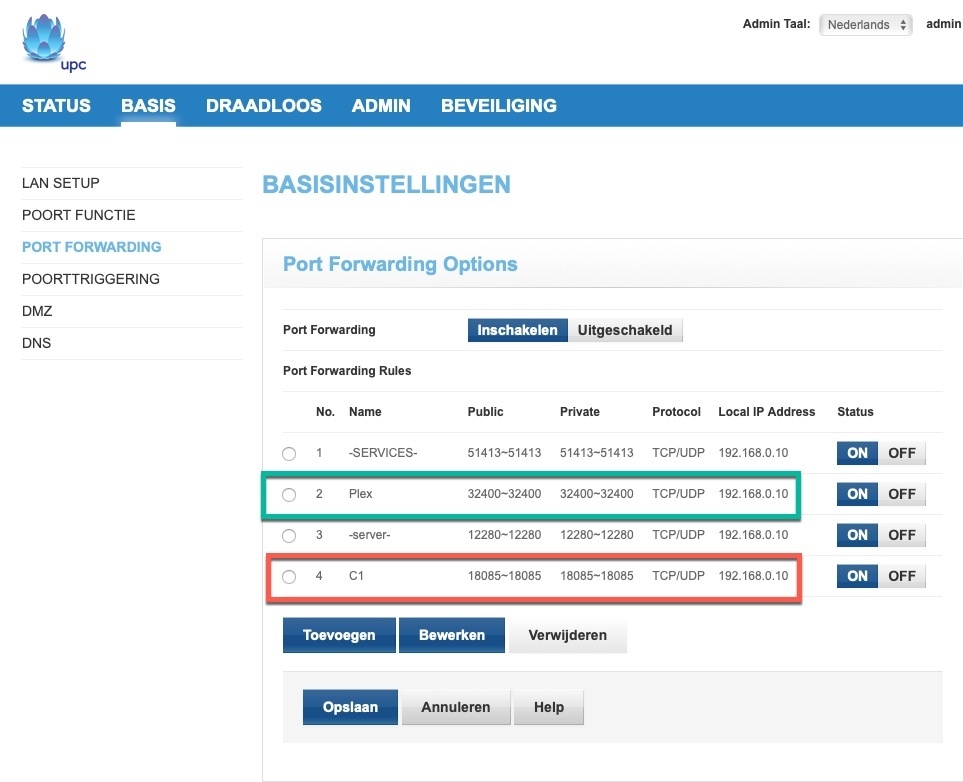Turn ON the -server- rule
The image size is (963, 782).
857,535
